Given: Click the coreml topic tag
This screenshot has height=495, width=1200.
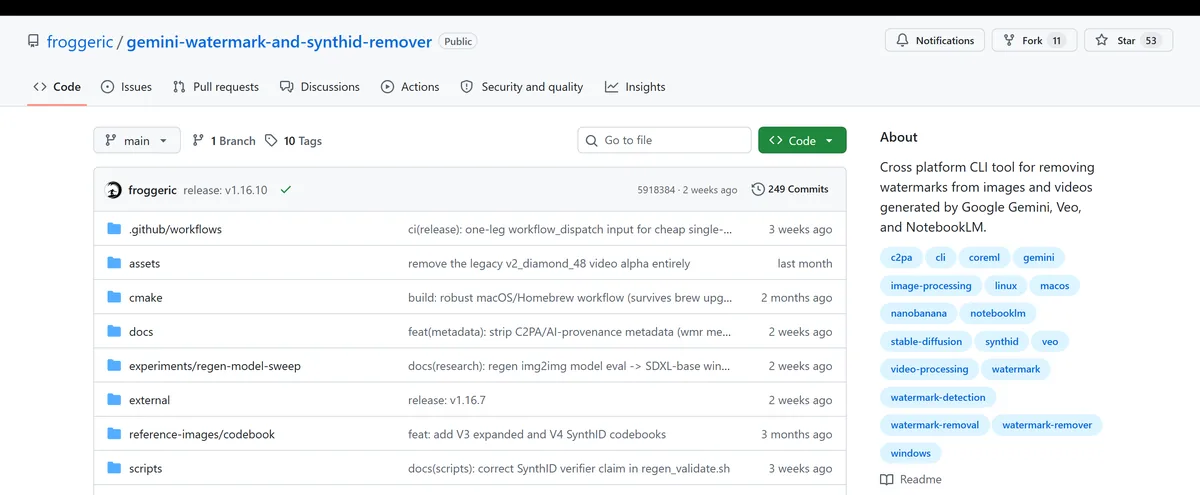Looking at the screenshot, I should (984, 257).
